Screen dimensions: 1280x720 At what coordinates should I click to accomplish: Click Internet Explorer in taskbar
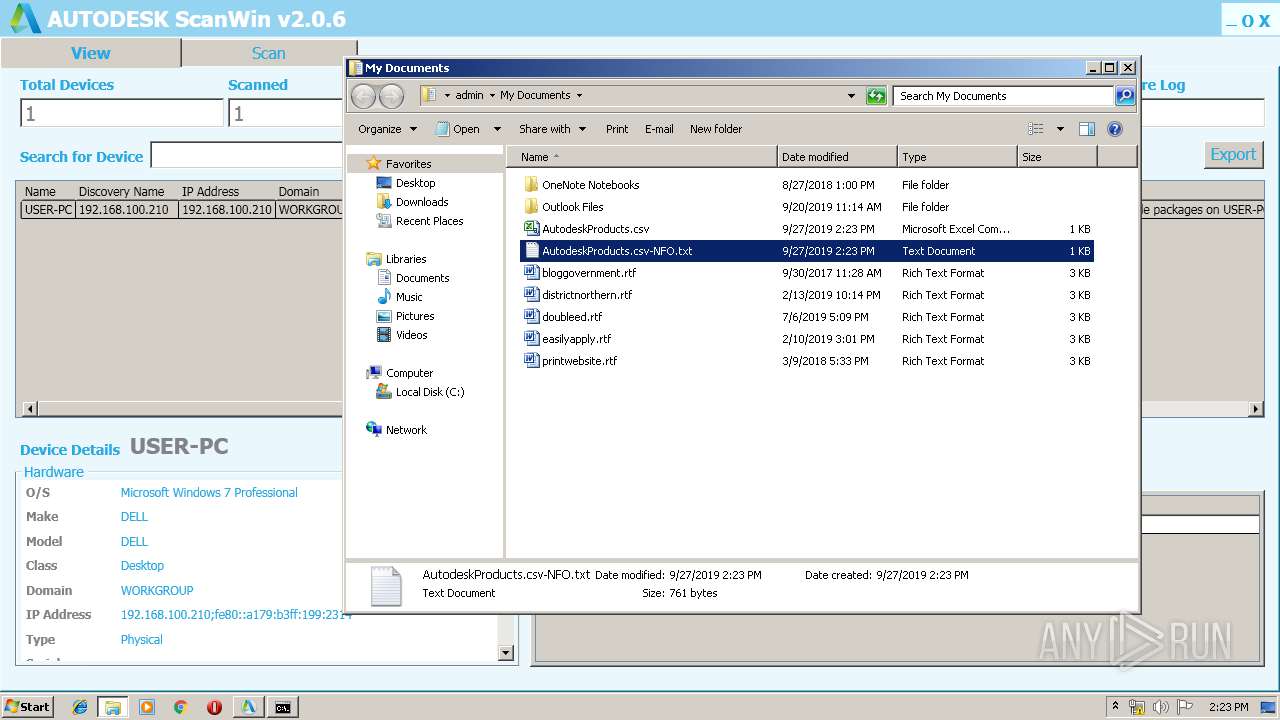pyautogui.click(x=80, y=707)
